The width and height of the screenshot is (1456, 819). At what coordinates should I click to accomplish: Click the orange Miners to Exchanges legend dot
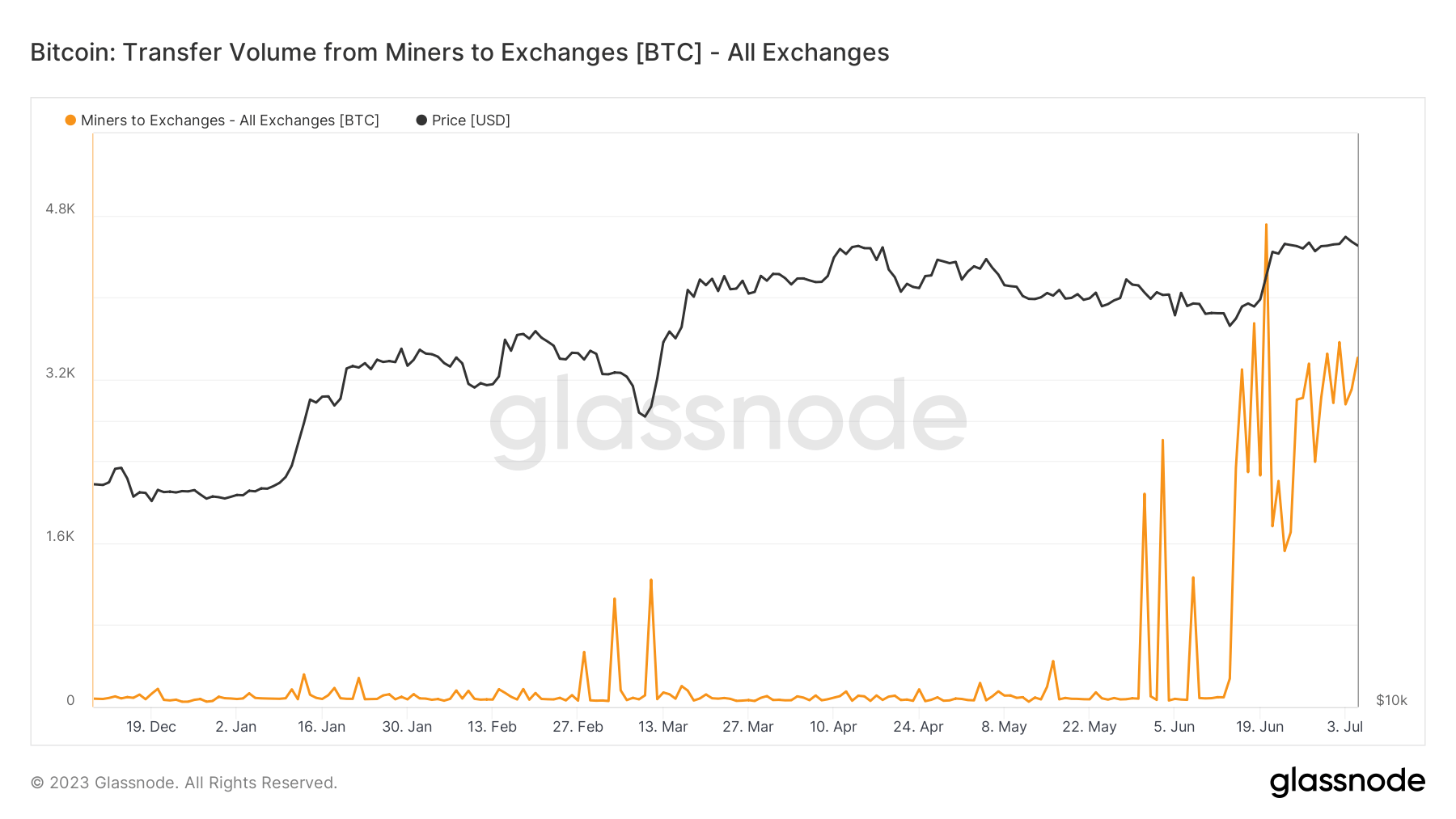tap(70, 120)
